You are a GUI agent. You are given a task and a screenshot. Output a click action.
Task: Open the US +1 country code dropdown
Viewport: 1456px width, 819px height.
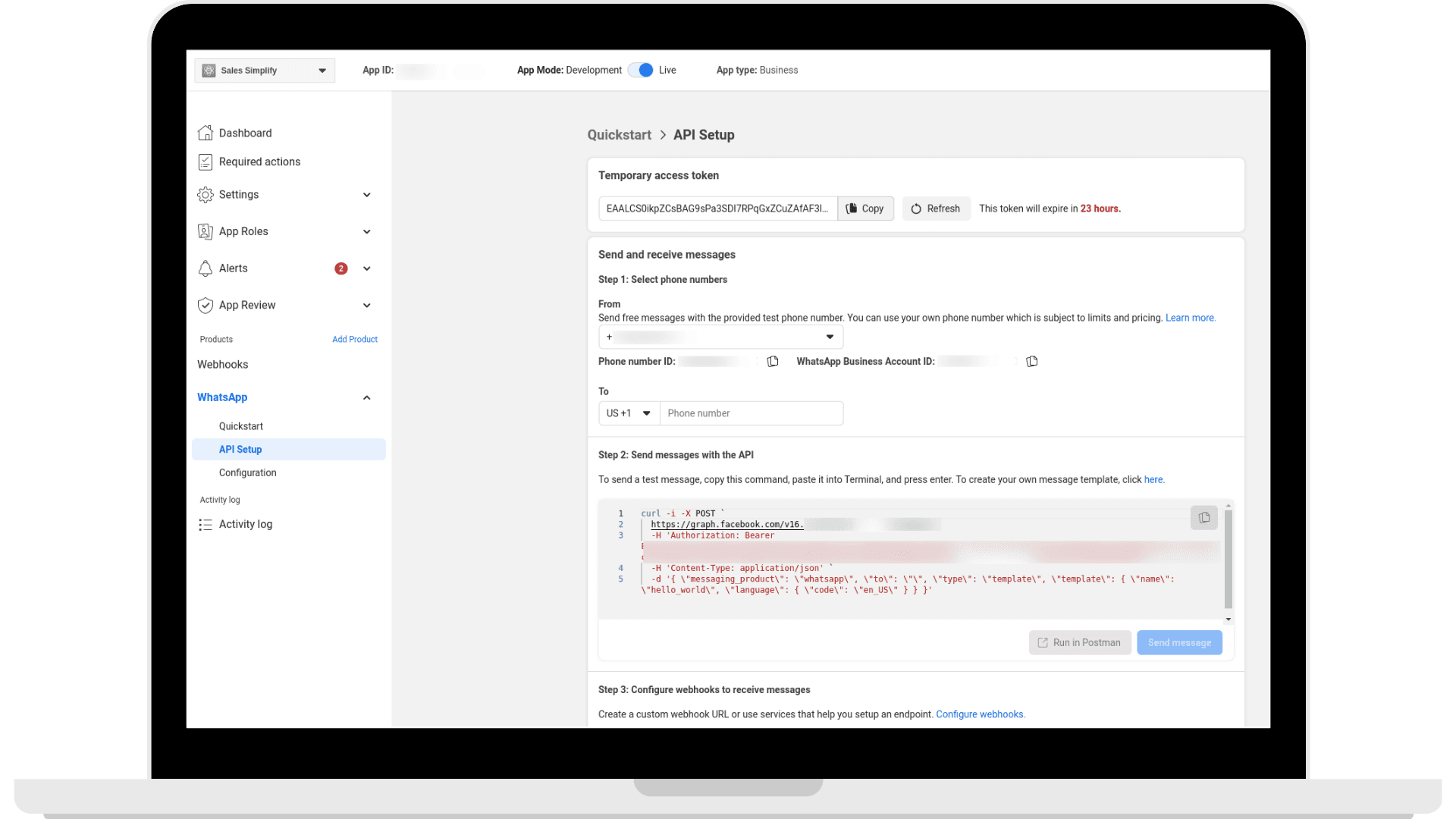pyautogui.click(x=628, y=413)
